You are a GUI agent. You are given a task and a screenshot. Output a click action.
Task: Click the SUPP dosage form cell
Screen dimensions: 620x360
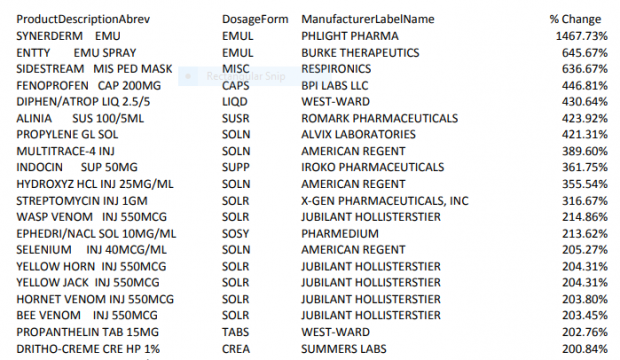[236, 167]
